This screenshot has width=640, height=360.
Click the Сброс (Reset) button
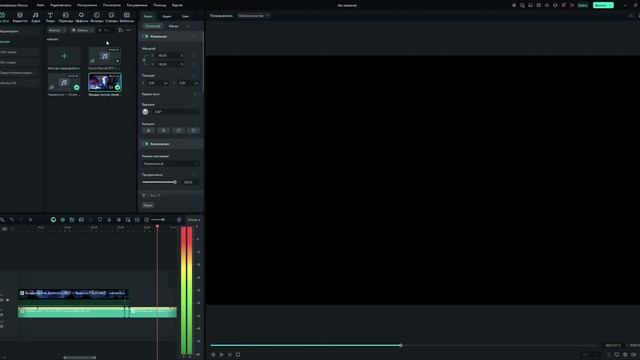click(148, 205)
